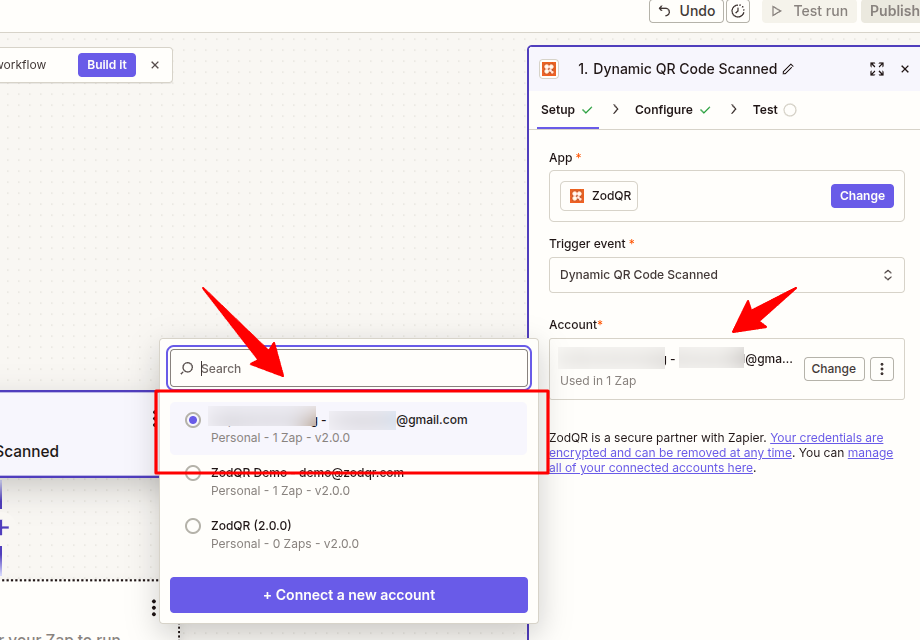920x640 pixels.
Task: Click the 'Personal - 0 Zaps - v2.0.0' text
Action: tap(285, 544)
